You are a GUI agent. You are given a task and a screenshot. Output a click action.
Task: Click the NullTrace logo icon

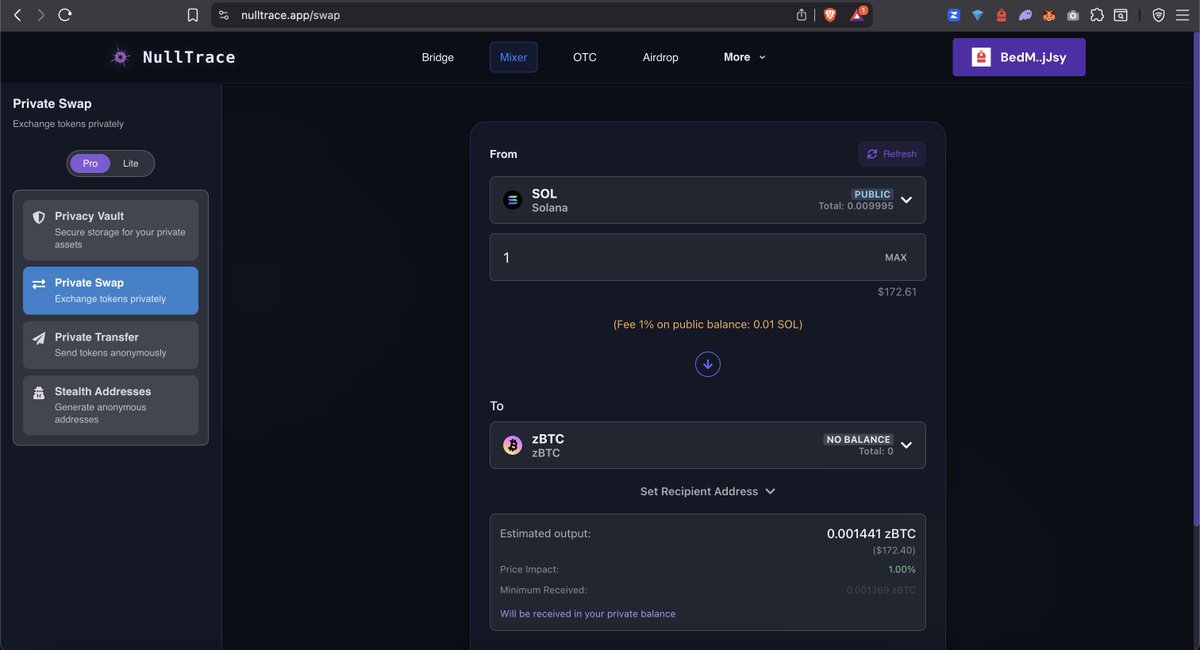click(120, 57)
